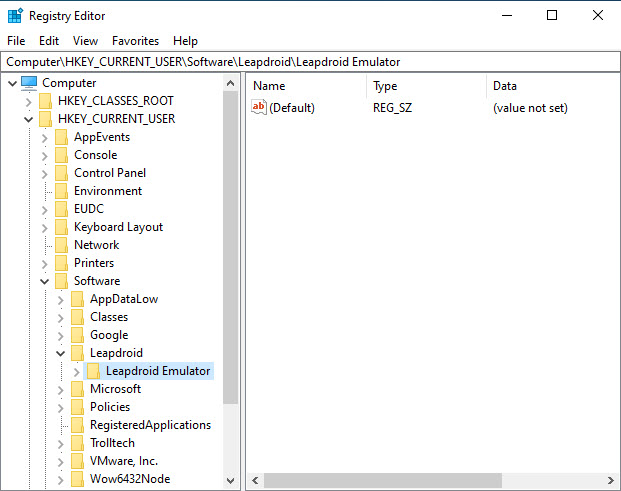This screenshot has width=621, height=491.
Task: Click the Google folder icon
Action: (77, 335)
